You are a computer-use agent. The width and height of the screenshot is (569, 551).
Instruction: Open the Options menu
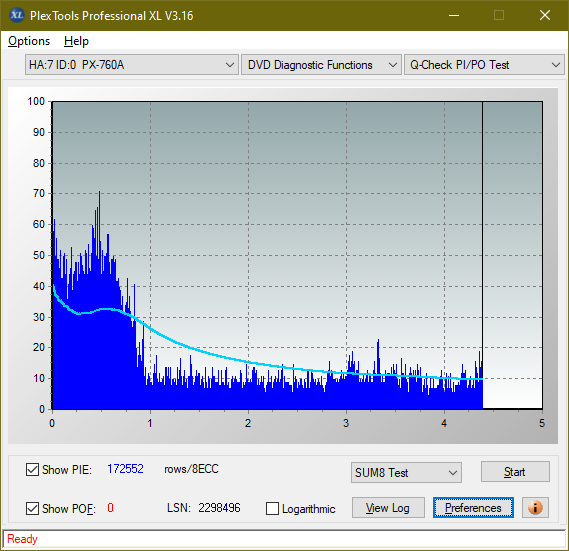click(x=29, y=41)
